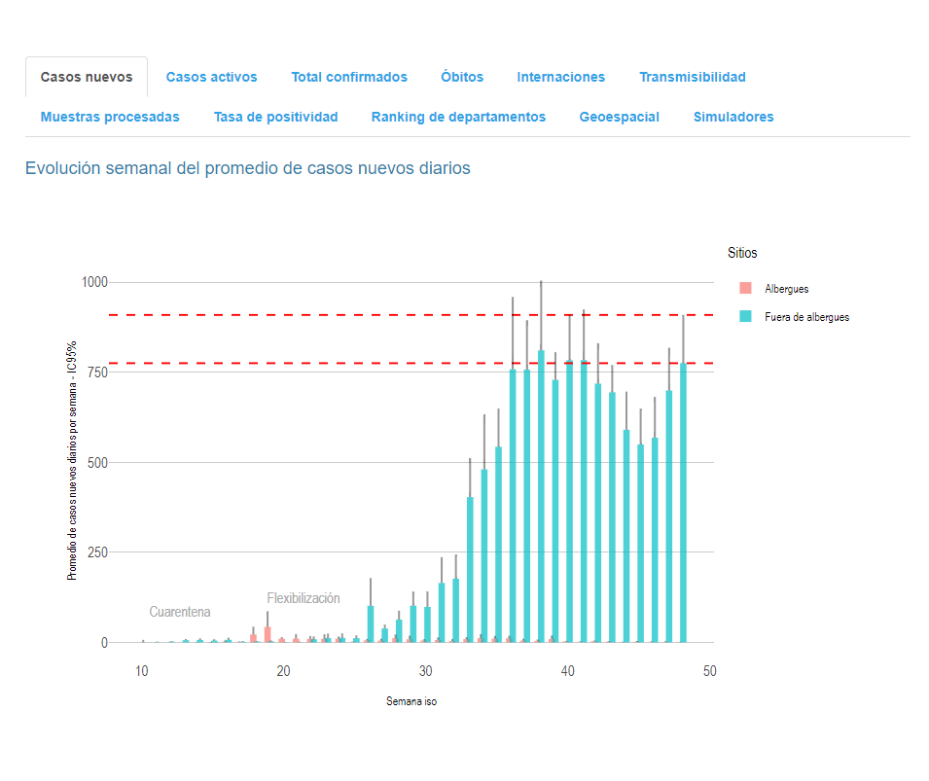Open the Simuladores tab

[733, 117]
